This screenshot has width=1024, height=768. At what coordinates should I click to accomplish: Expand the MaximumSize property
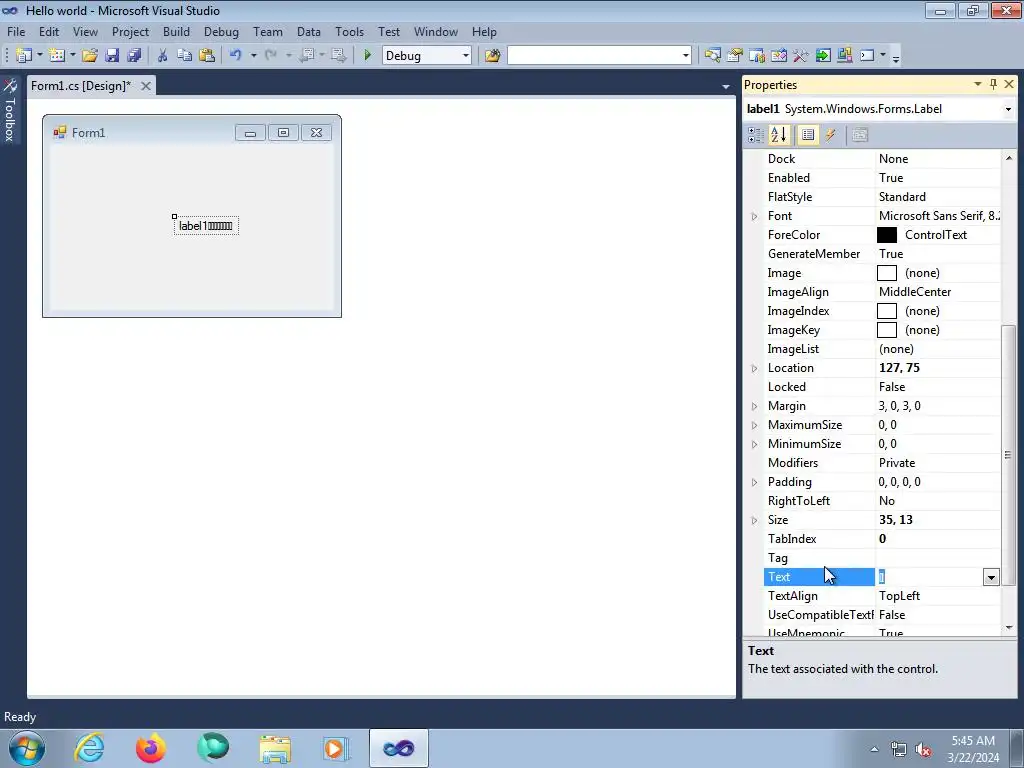(x=754, y=425)
